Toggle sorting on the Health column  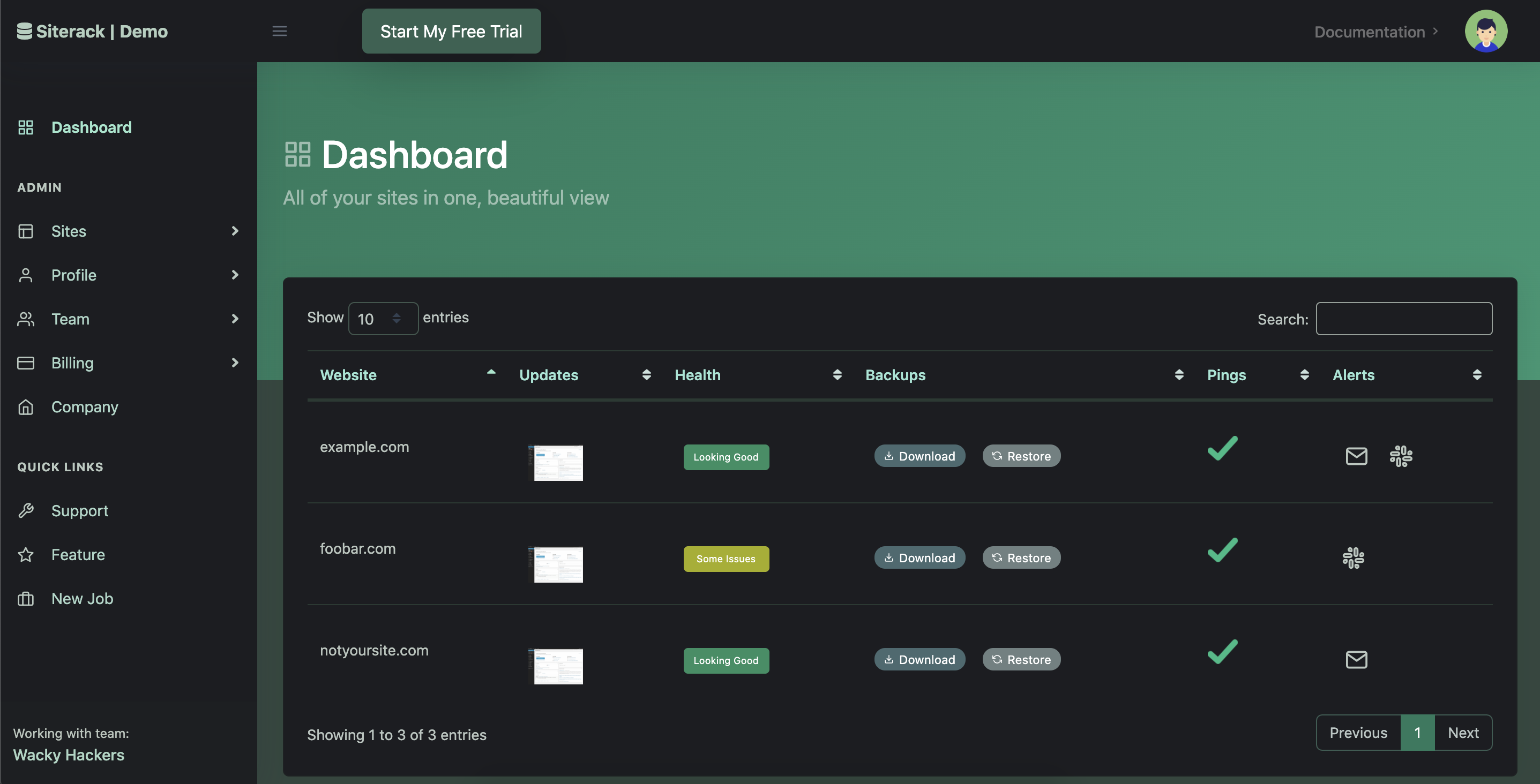coord(697,375)
